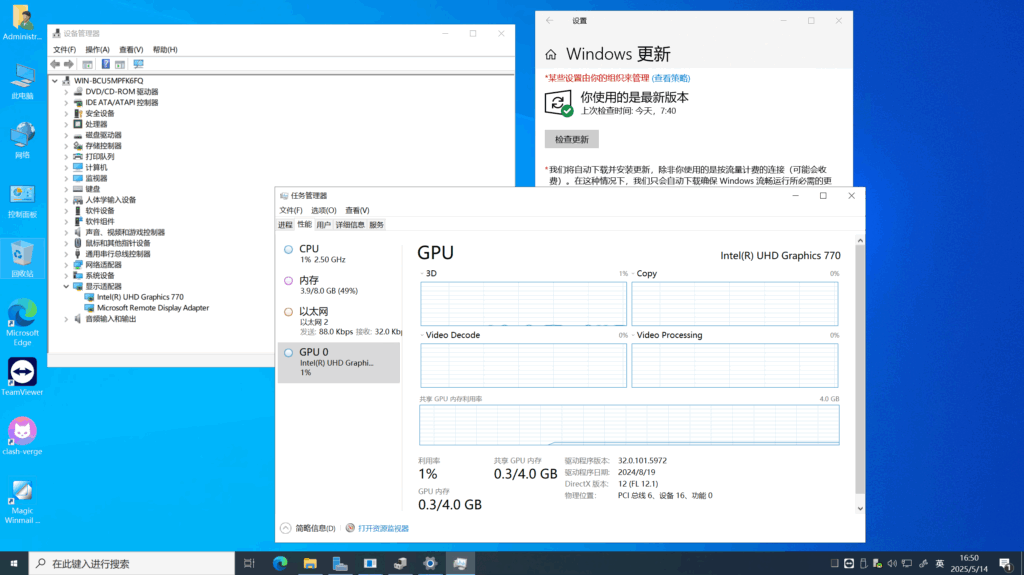Image resolution: width=1024 pixels, height=575 pixels.
Task: Select the Administrator folder desktop icon
Action: pyautogui.click(x=22, y=22)
